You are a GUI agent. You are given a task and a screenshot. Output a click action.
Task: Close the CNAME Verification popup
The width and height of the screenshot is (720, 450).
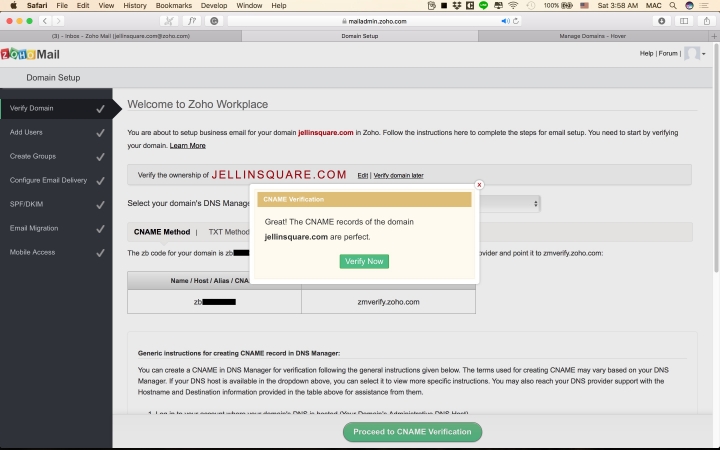pyautogui.click(x=479, y=185)
